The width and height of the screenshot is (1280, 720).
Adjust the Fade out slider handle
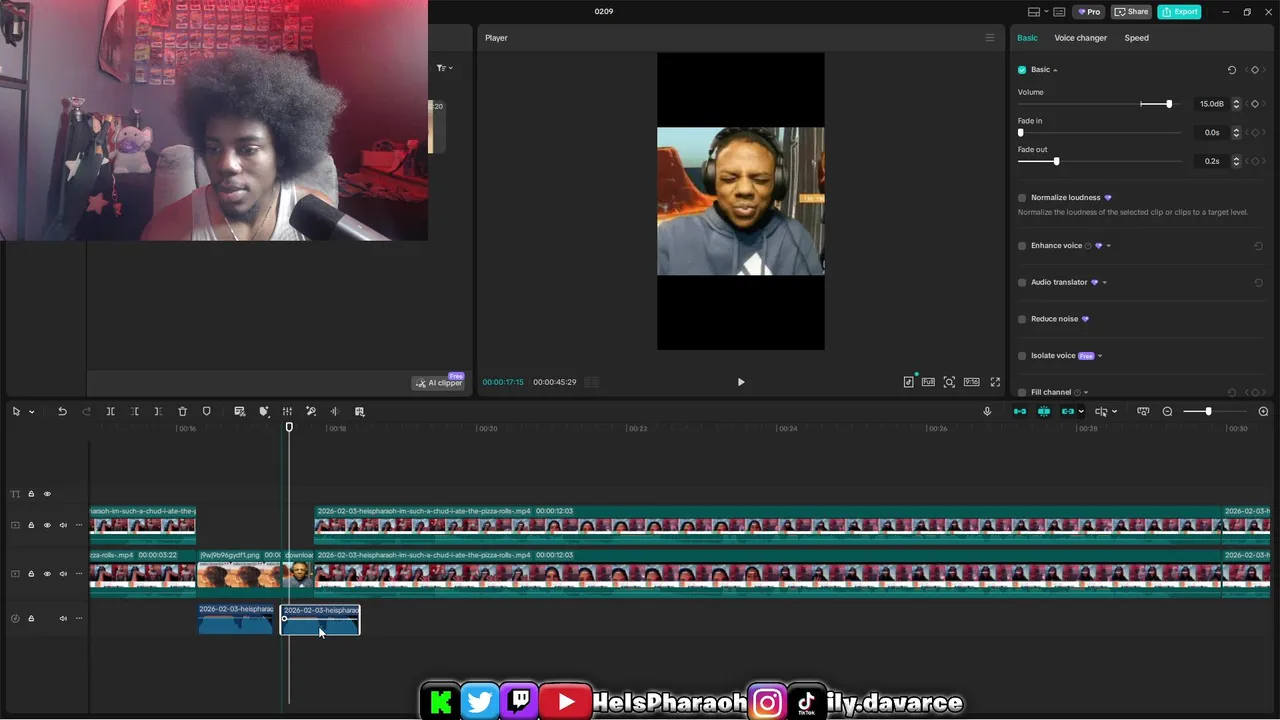(x=1056, y=161)
